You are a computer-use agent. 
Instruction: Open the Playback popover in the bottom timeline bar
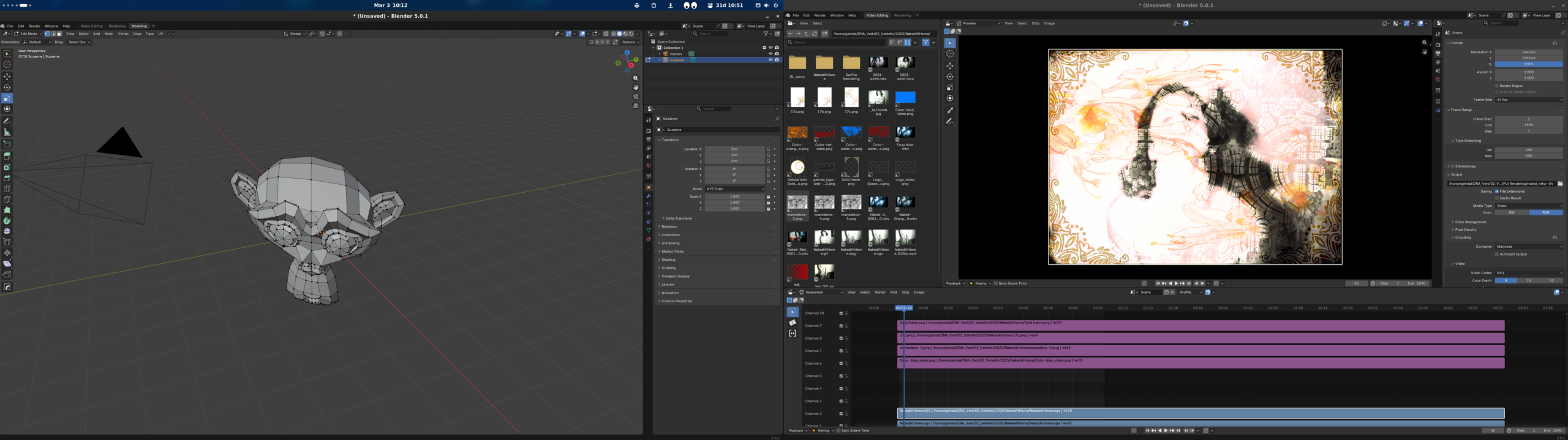[797, 431]
